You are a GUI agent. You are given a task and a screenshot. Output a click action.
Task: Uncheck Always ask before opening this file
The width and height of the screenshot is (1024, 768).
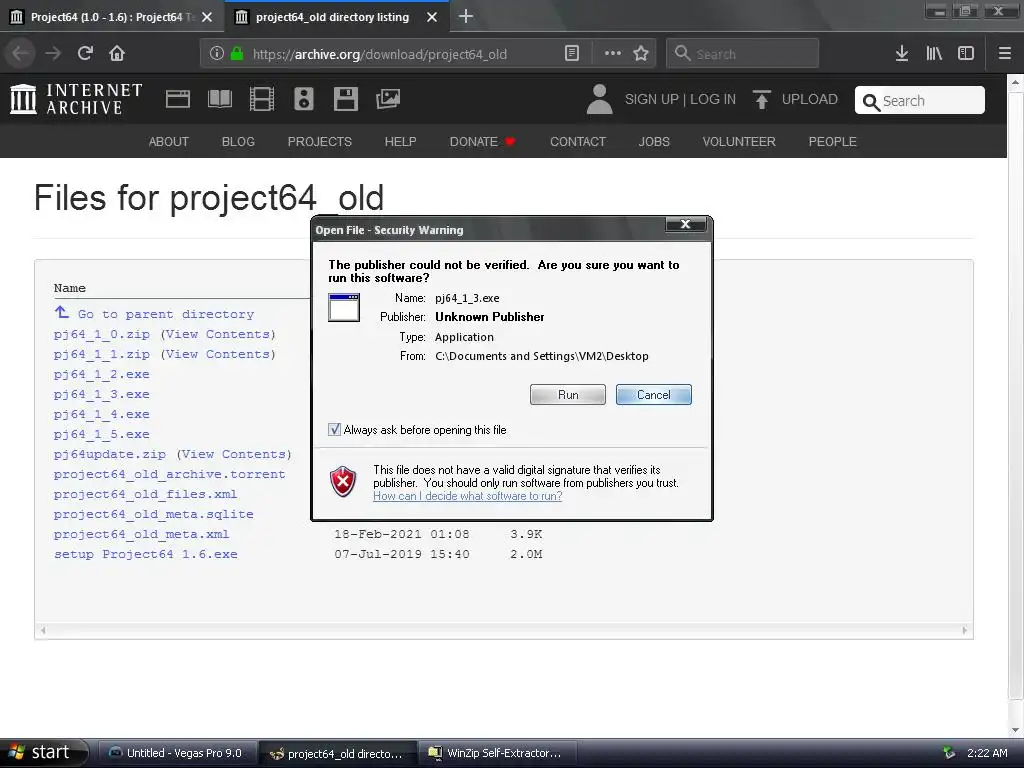(x=334, y=430)
